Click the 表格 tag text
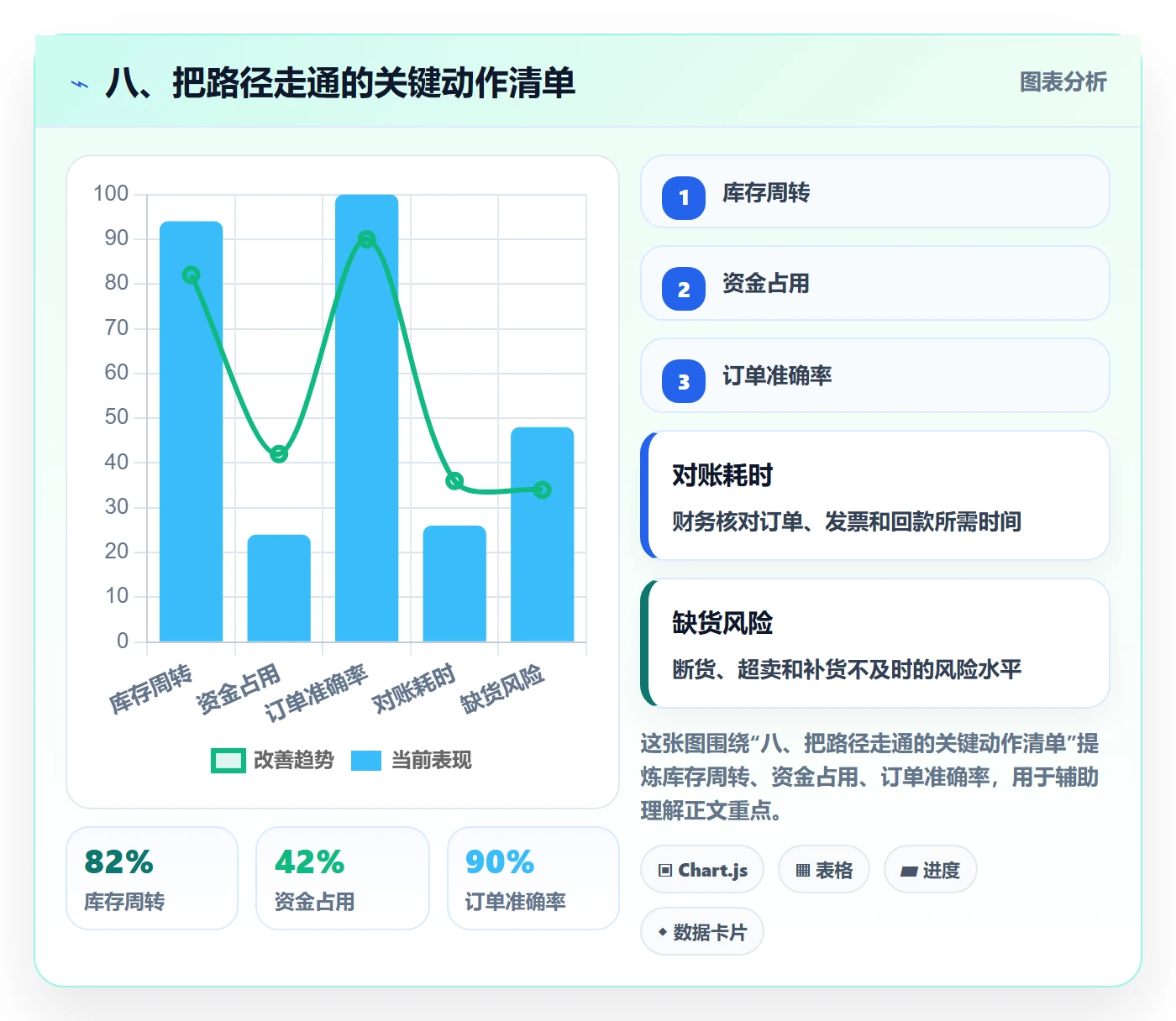The image size is (1176, 1021). pos(834,871)
